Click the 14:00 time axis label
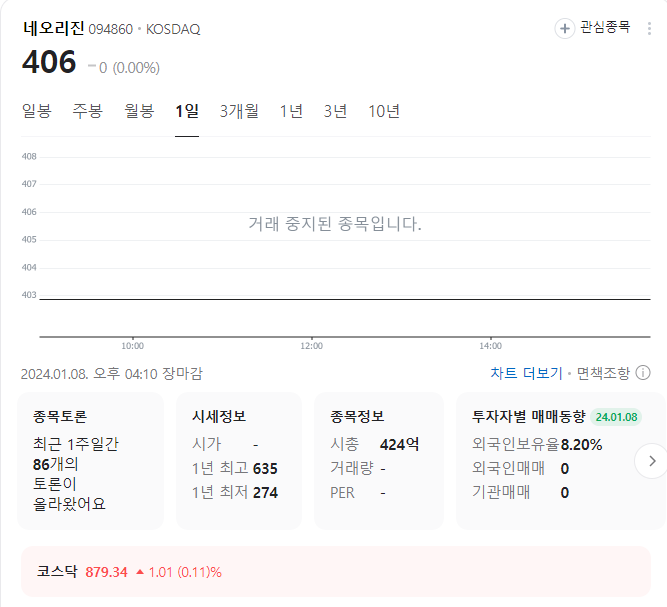The width and height of the screenshot is (667, 607). [490, 346]
